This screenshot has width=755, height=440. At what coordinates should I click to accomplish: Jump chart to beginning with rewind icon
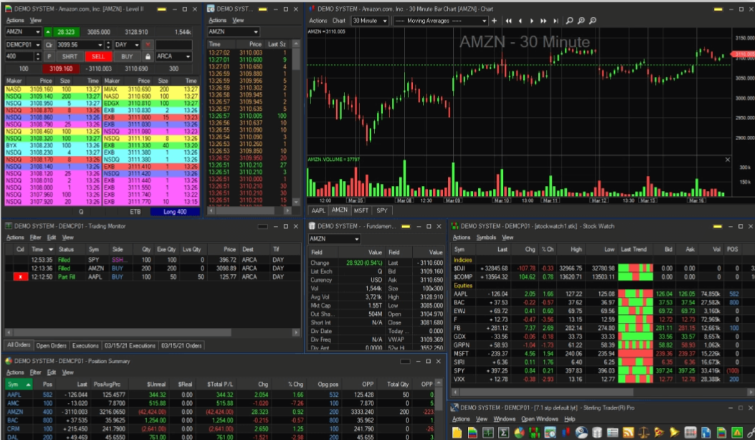[508, 21]
